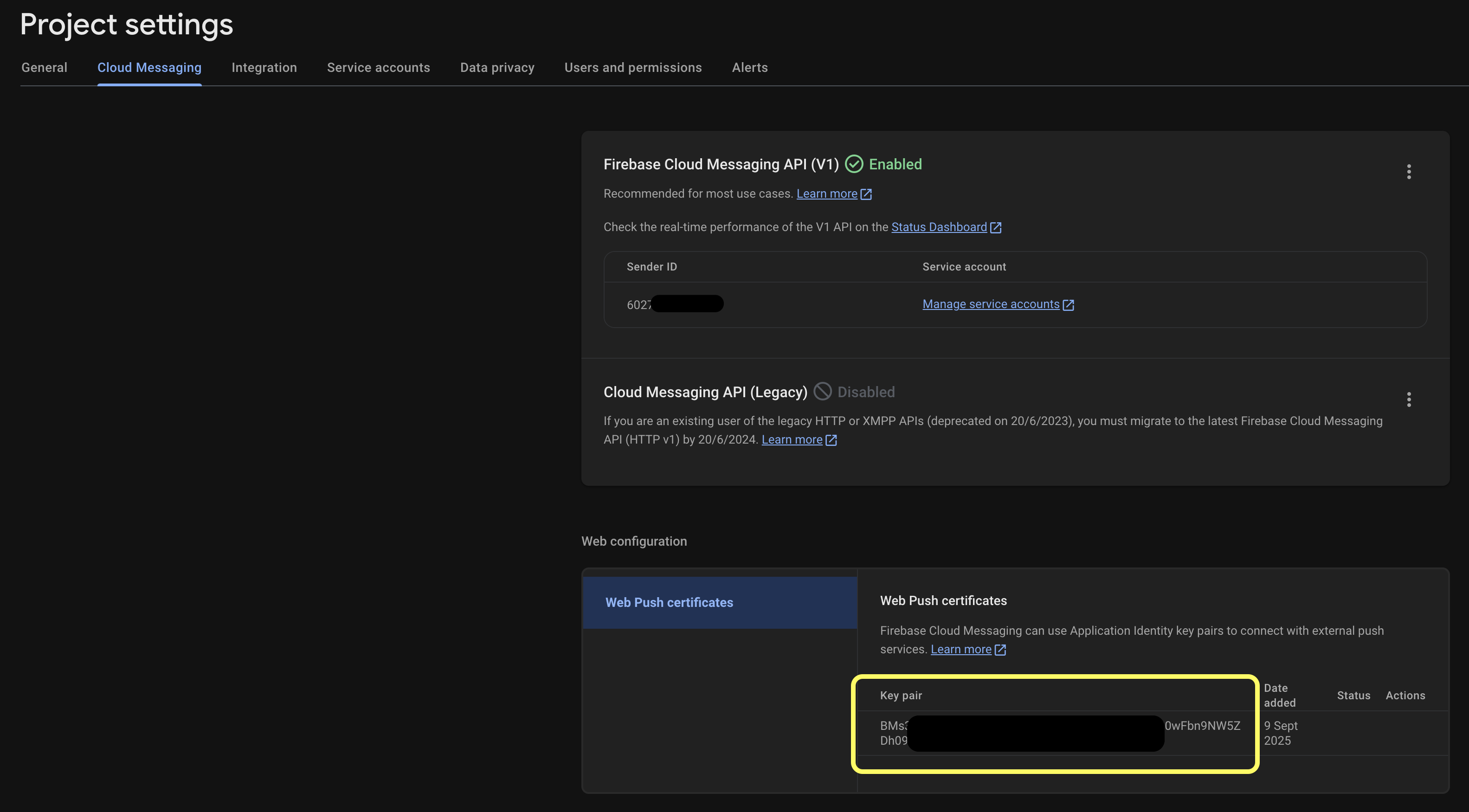Select Web Push certificates in the side list
This screenshot has height=812, width=1469.
tap(720, 603)
